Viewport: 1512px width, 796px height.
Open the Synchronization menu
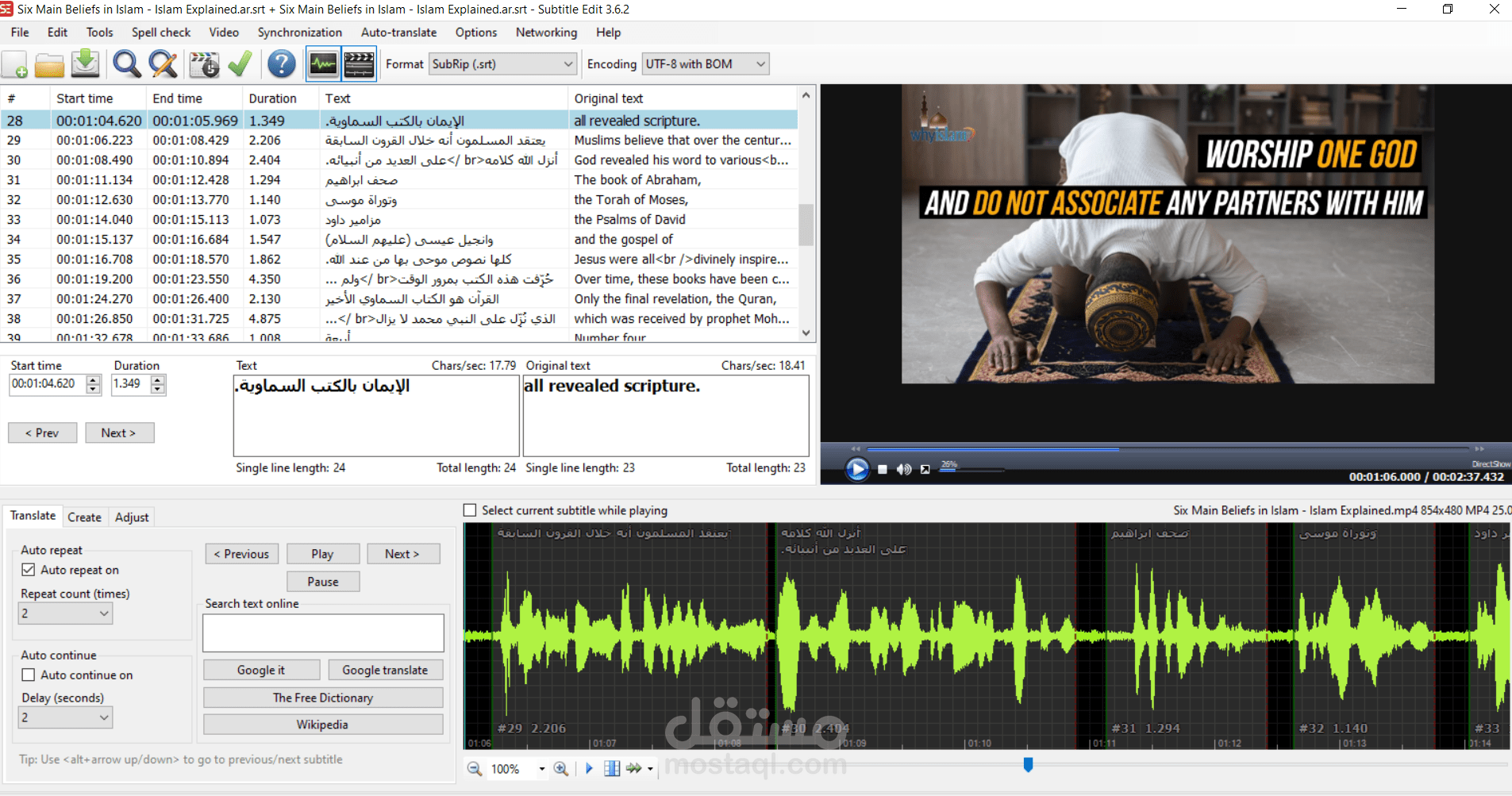pyautogui.click(x=300, y=33)
